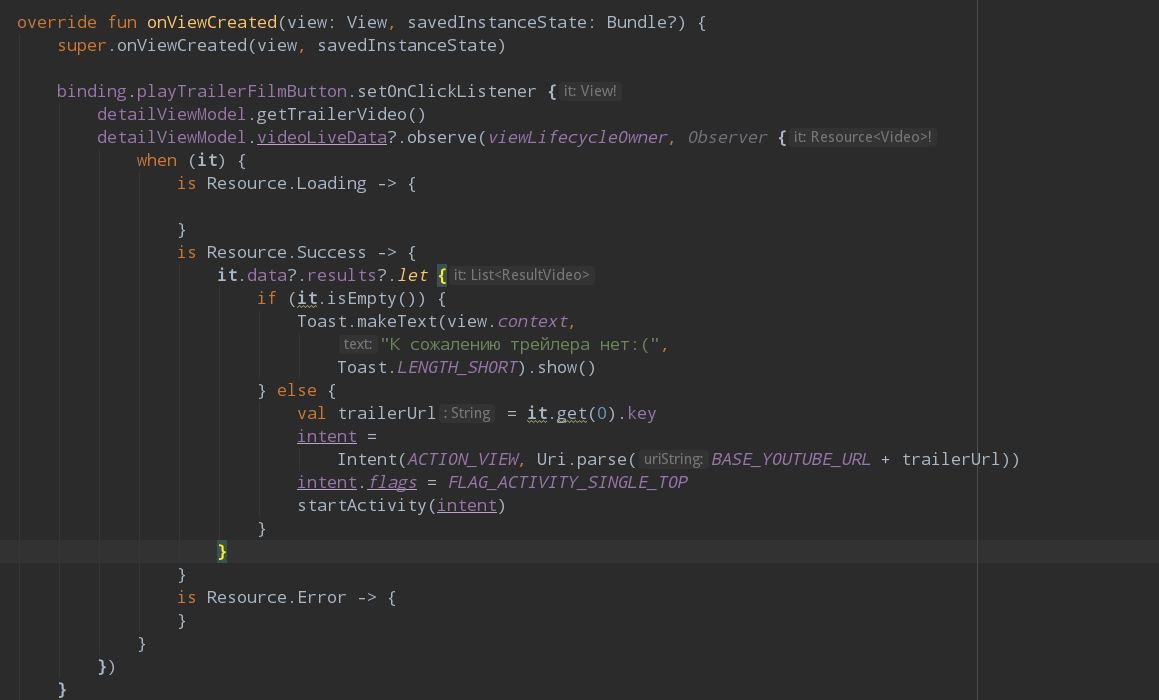Image resolution: width=1159 pixels, height=700 pixels.
Task: Click ACTION_VIEW constant
Action: click(x=463, y=460)
